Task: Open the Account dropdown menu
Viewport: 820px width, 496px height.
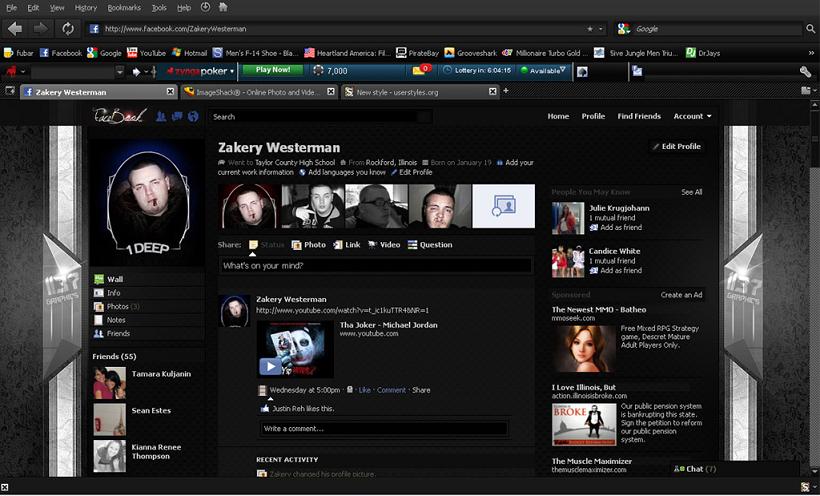Action: (x=693, y=116)
